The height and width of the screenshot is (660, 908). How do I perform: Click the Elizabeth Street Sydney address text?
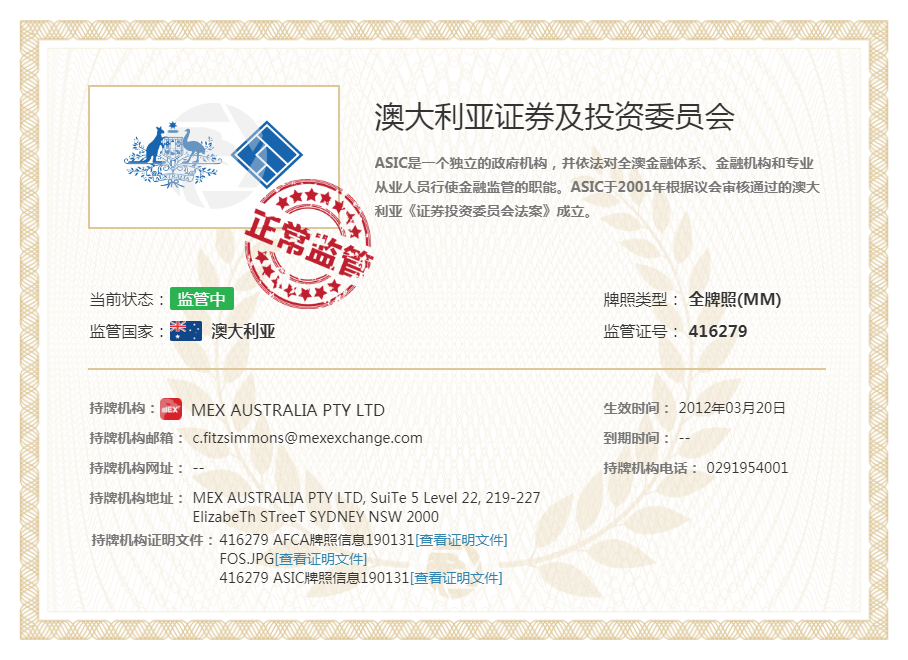tap(315, 517)
